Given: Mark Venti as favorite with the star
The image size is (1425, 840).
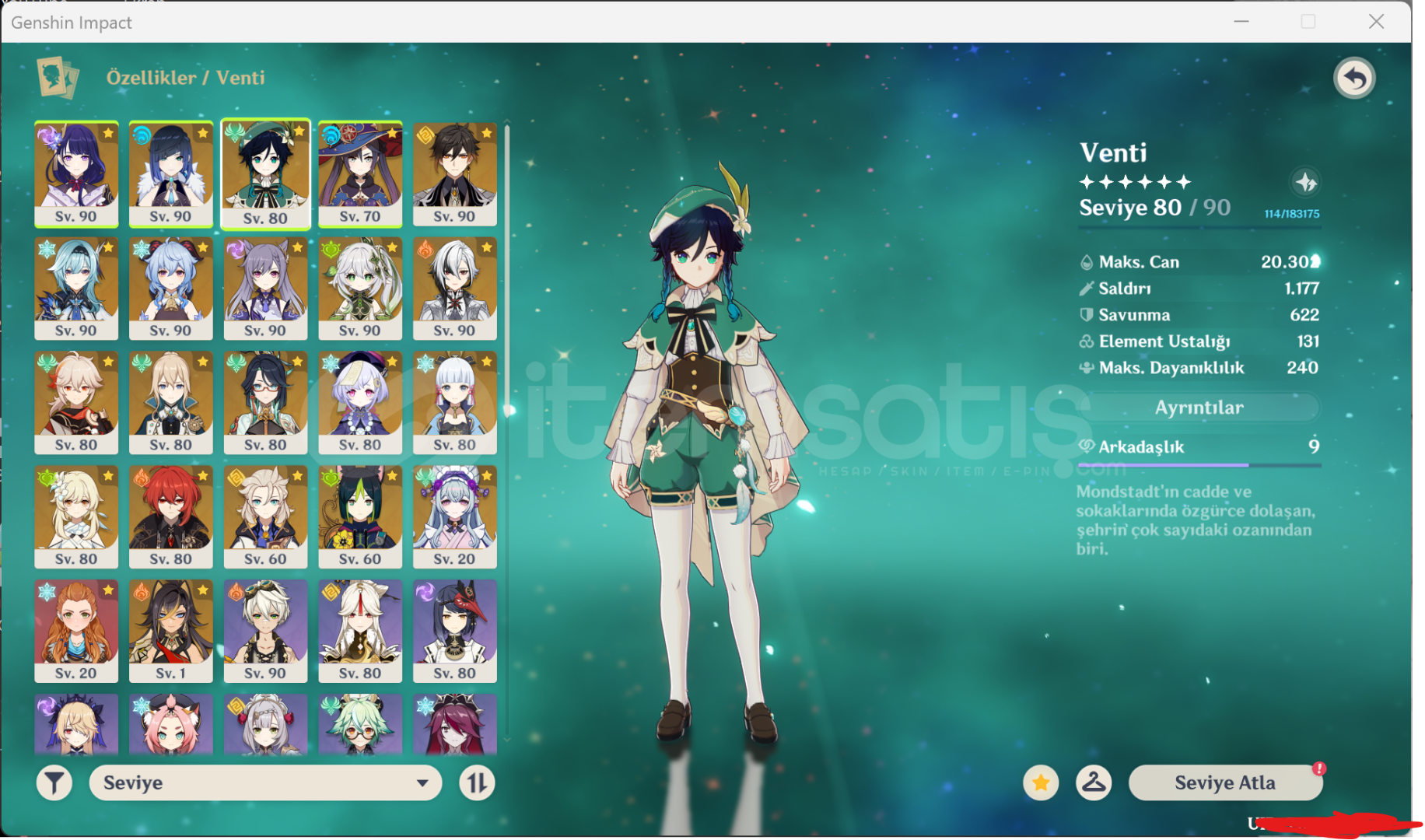Looking at the screenshot, I should pyautogui.click(x=1041, y=782).
